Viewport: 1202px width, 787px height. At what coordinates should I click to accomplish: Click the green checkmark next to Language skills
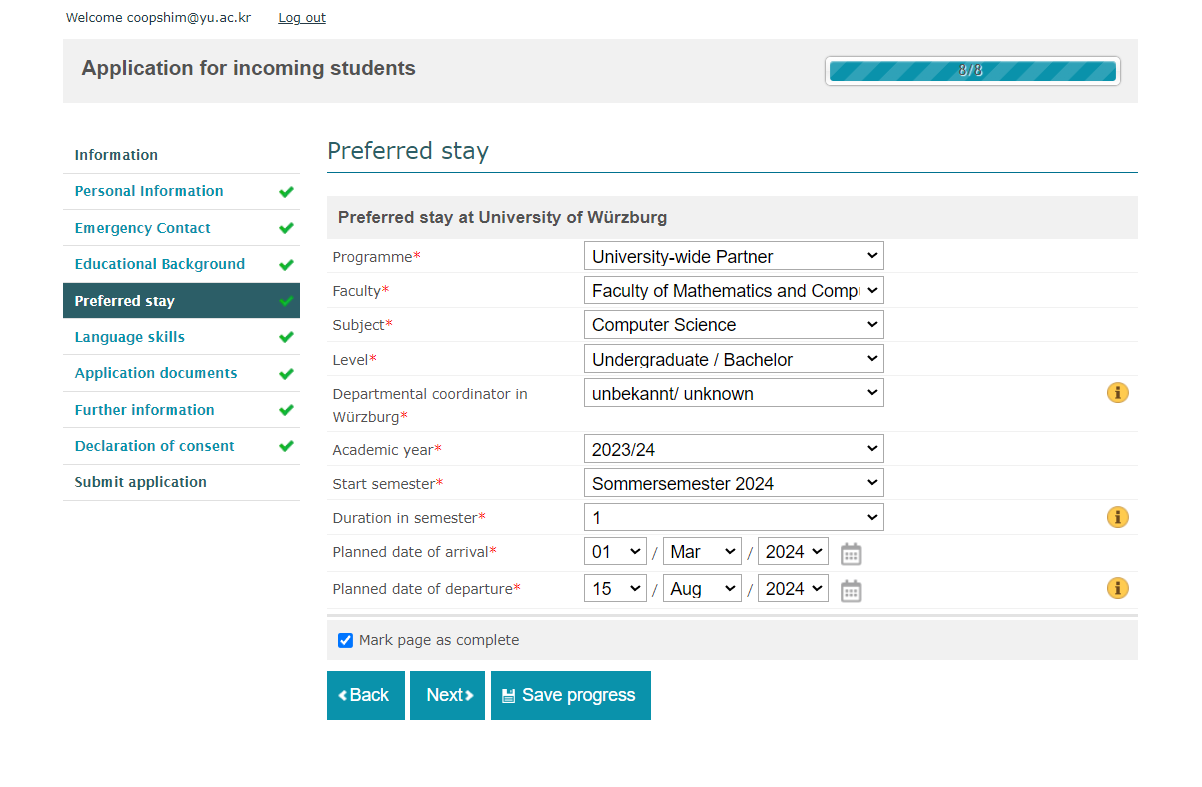[286, 338]
